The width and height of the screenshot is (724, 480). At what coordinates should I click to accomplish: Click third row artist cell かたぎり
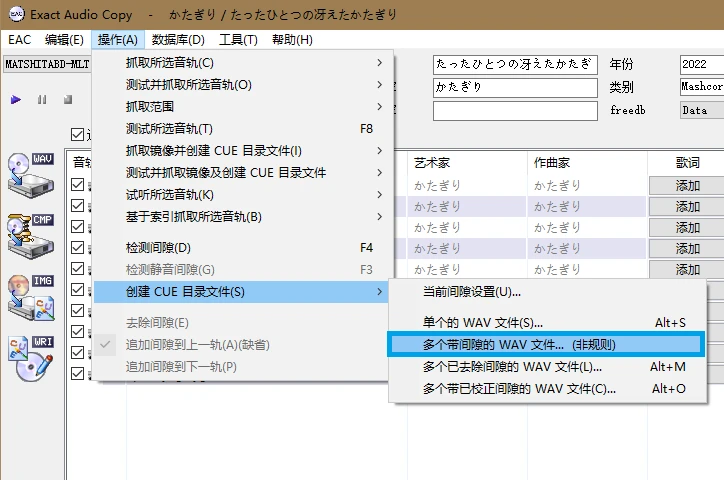tap(466, 228)
